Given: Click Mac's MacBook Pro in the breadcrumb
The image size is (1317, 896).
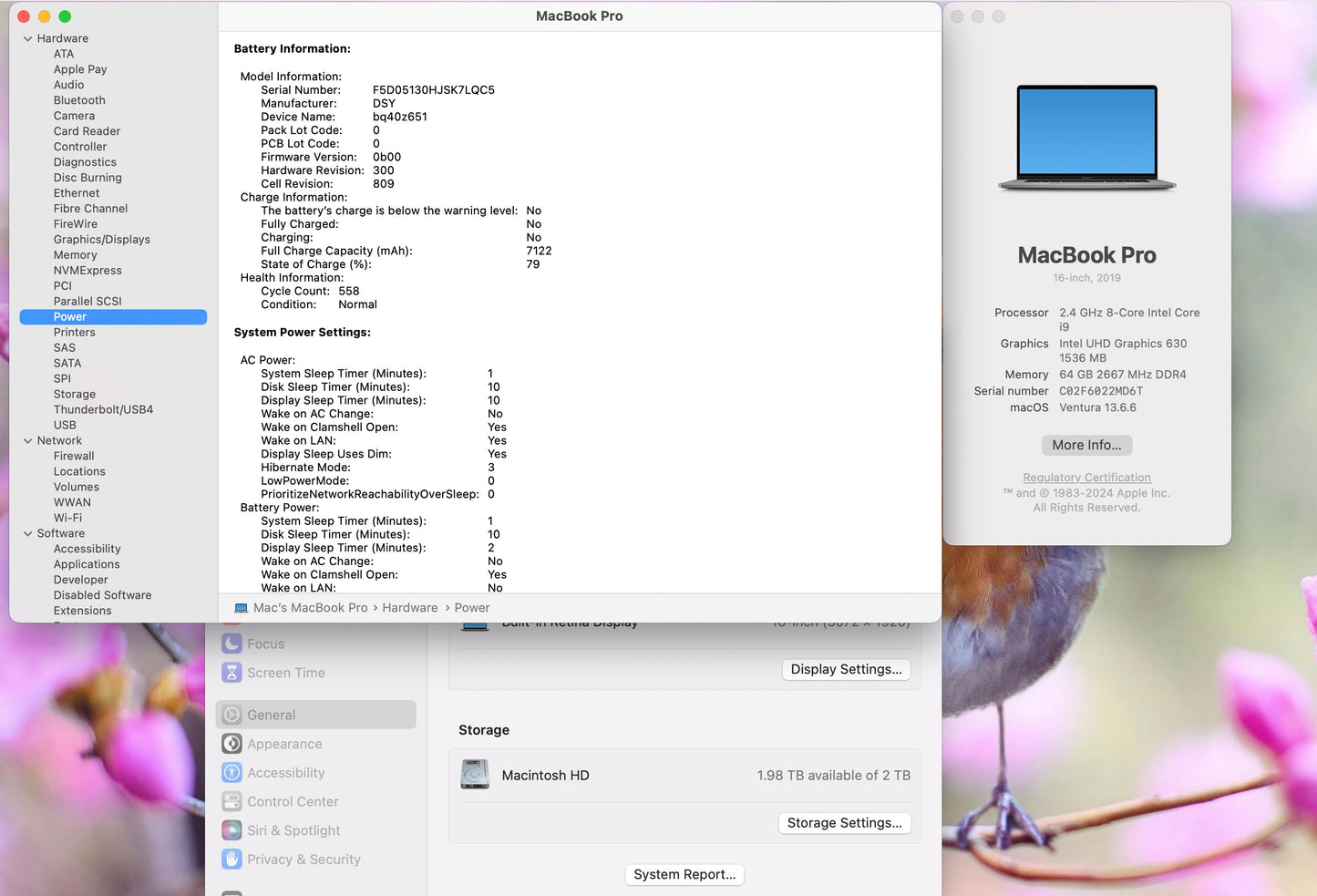Looking at the screenshot, I should coord(310,607).
